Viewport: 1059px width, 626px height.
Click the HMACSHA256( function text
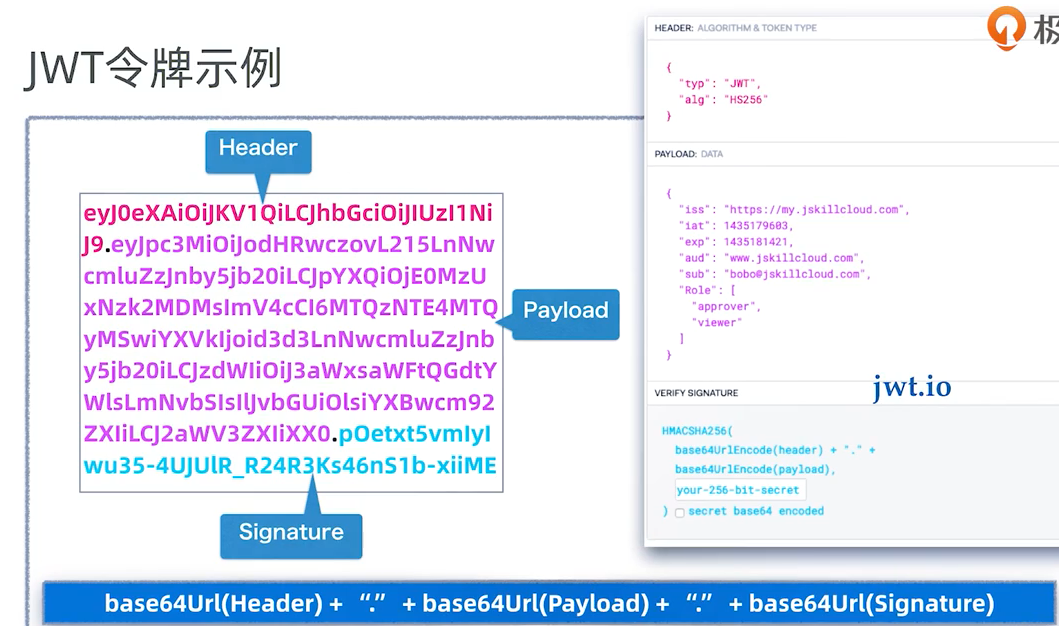tap(697, 430)
